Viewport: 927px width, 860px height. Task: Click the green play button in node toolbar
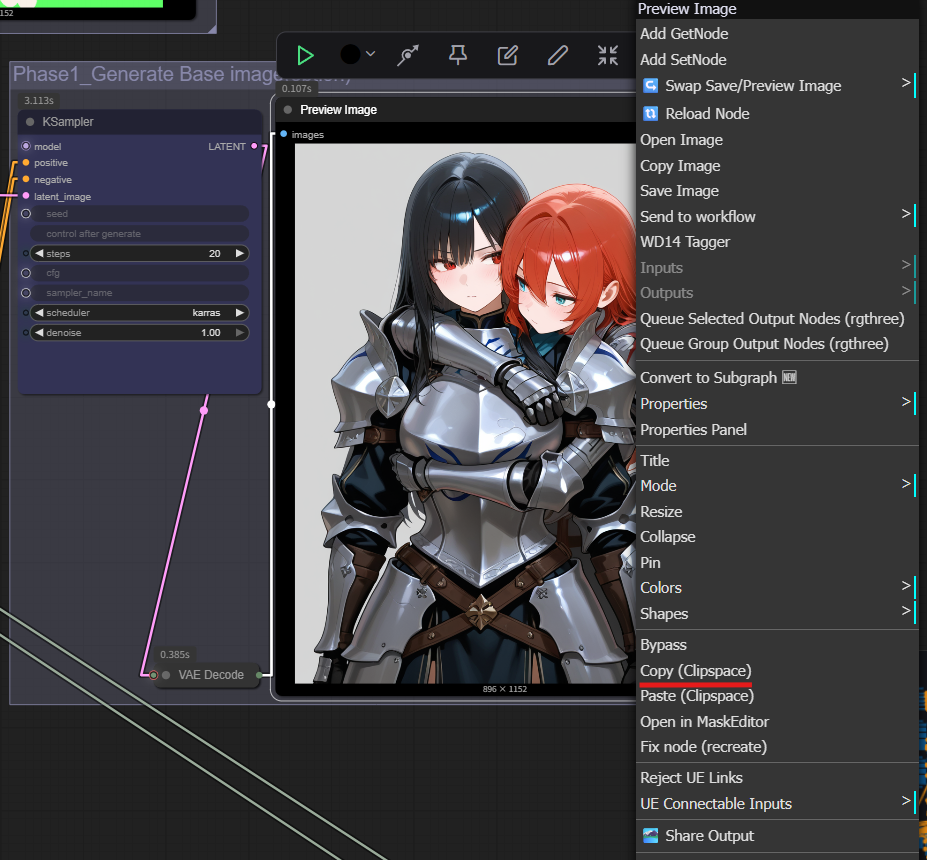(x=305, y=55)
